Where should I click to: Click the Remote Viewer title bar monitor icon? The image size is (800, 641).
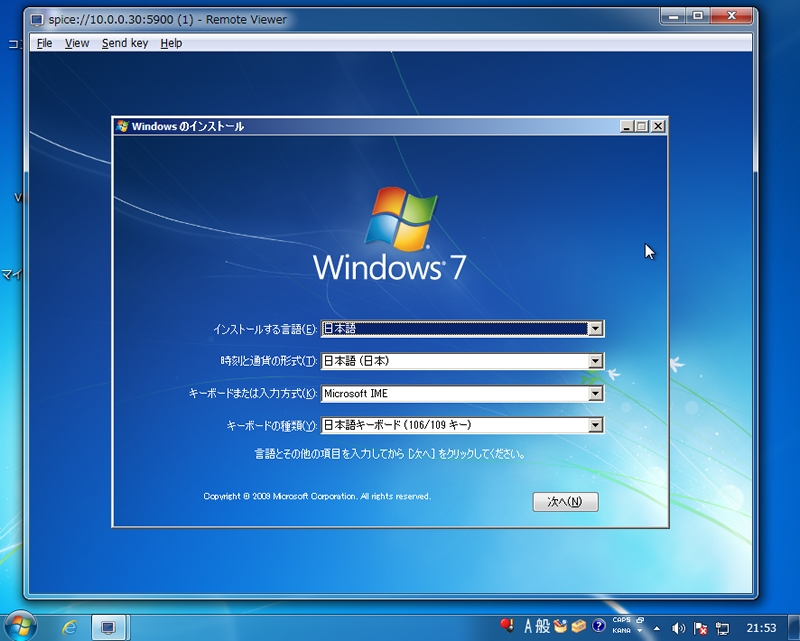click(x=37, y=20)
